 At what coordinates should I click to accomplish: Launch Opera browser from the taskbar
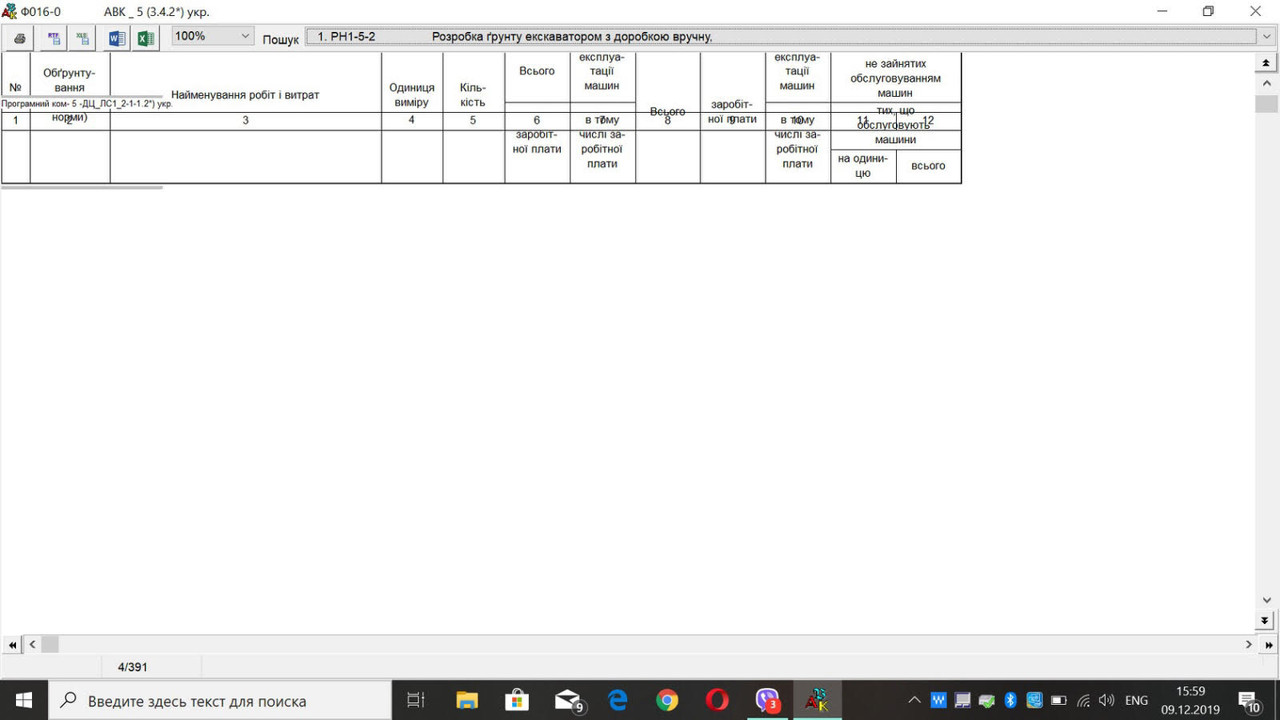coord(717,700)
